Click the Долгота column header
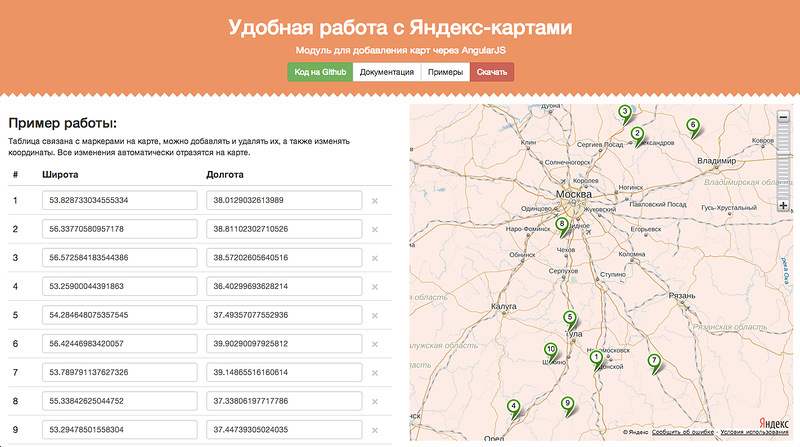Viewport: 800px width, 447px height. (x=225, y=175)
